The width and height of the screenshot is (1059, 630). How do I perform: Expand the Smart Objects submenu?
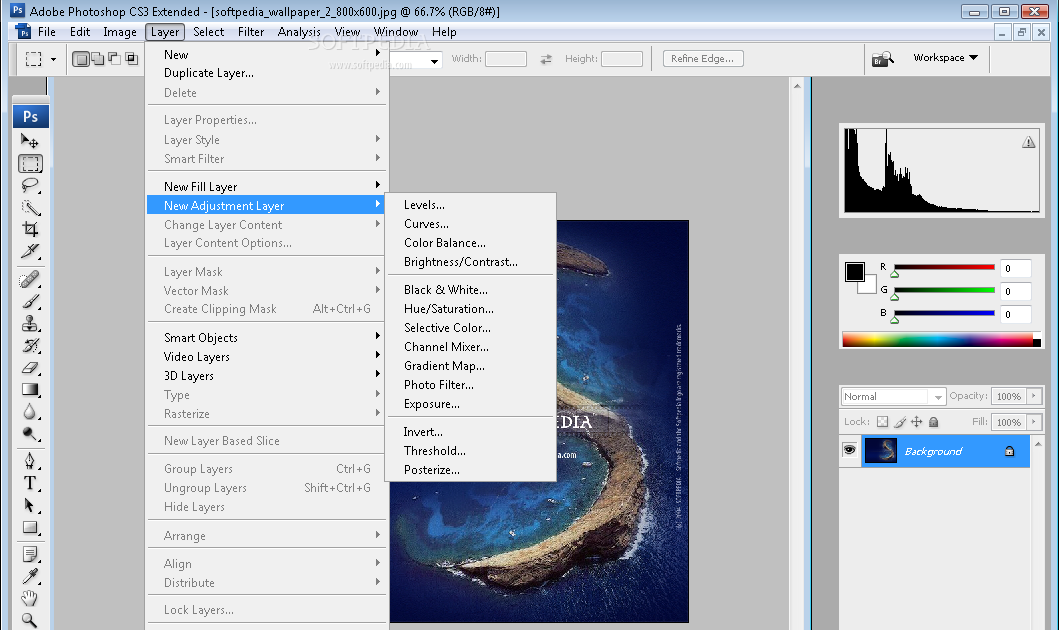click(267, 338)
